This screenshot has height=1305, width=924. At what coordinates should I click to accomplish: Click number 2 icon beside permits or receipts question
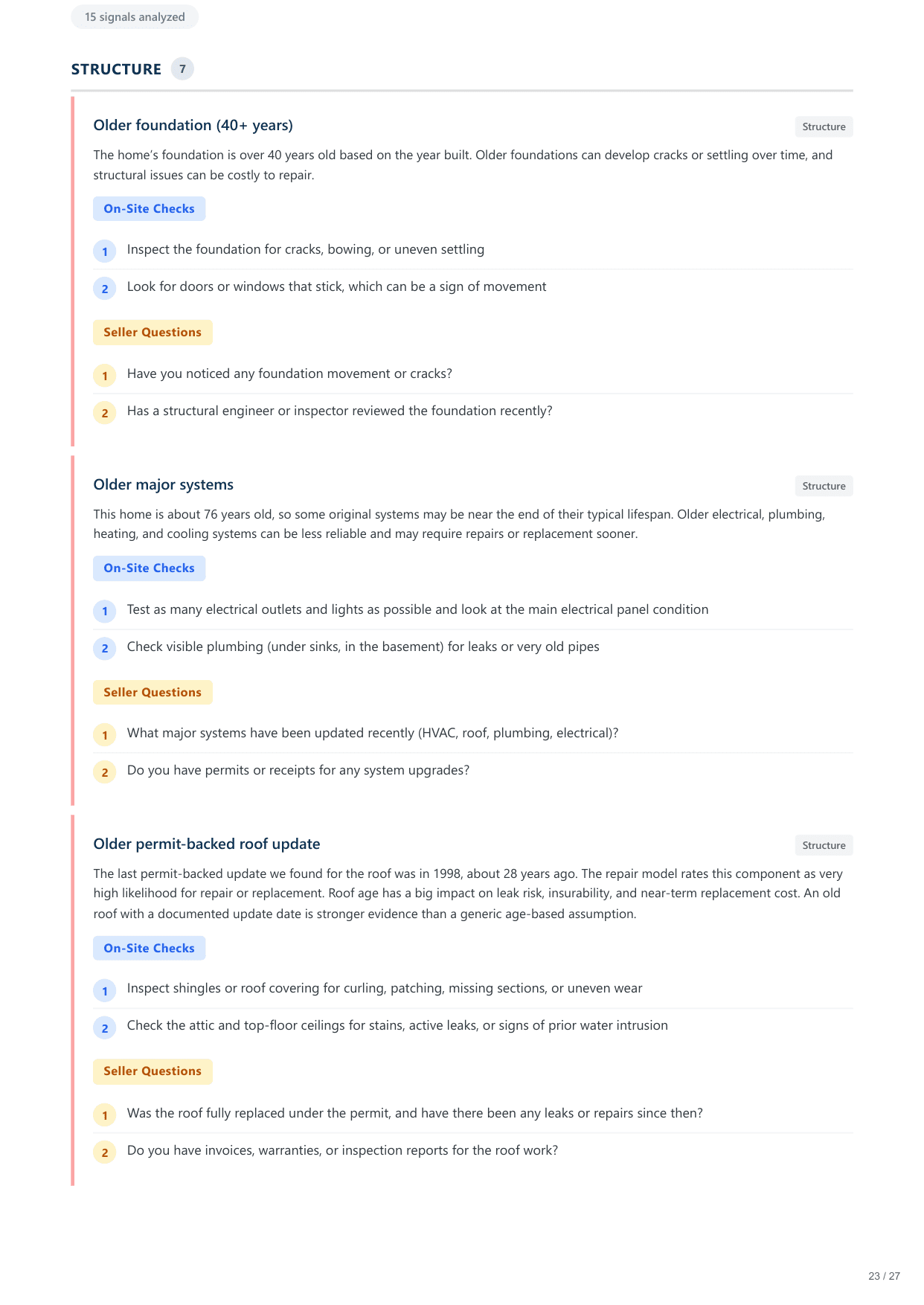[105, 772]
